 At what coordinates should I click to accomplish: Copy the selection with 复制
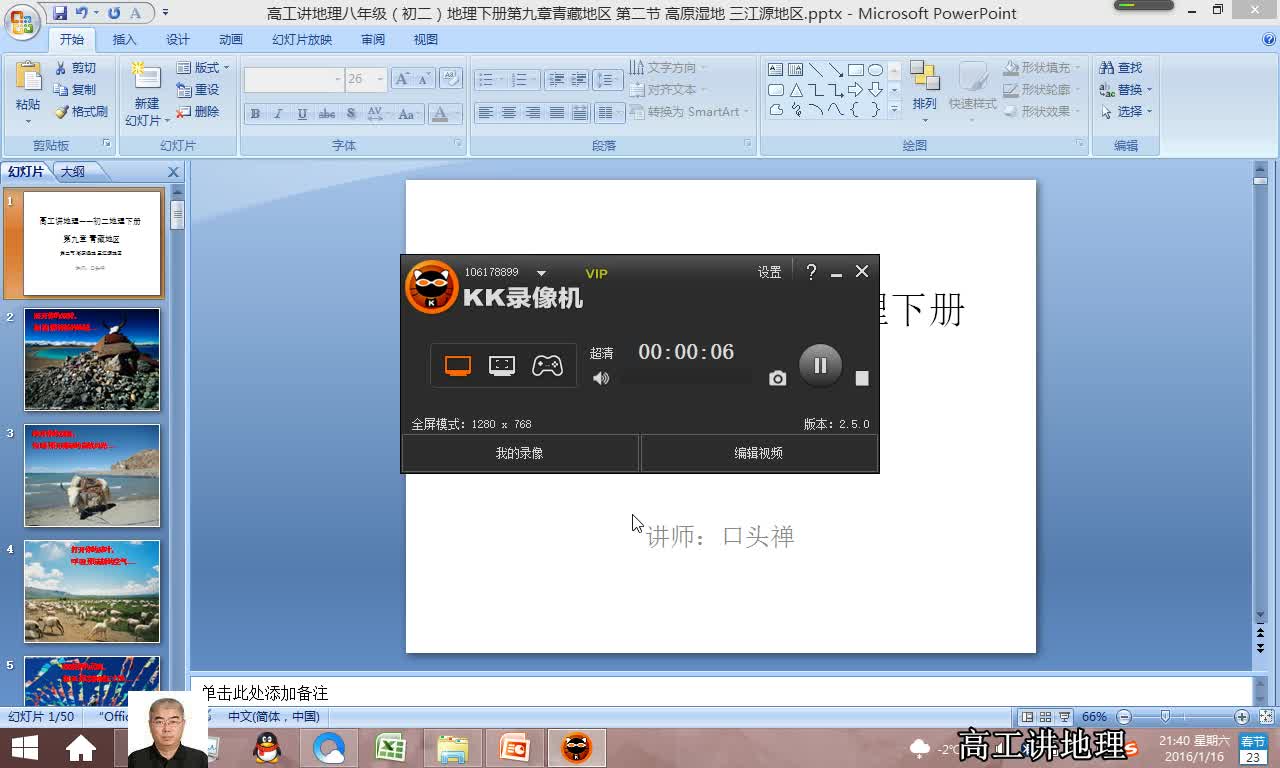coord(76,90)
